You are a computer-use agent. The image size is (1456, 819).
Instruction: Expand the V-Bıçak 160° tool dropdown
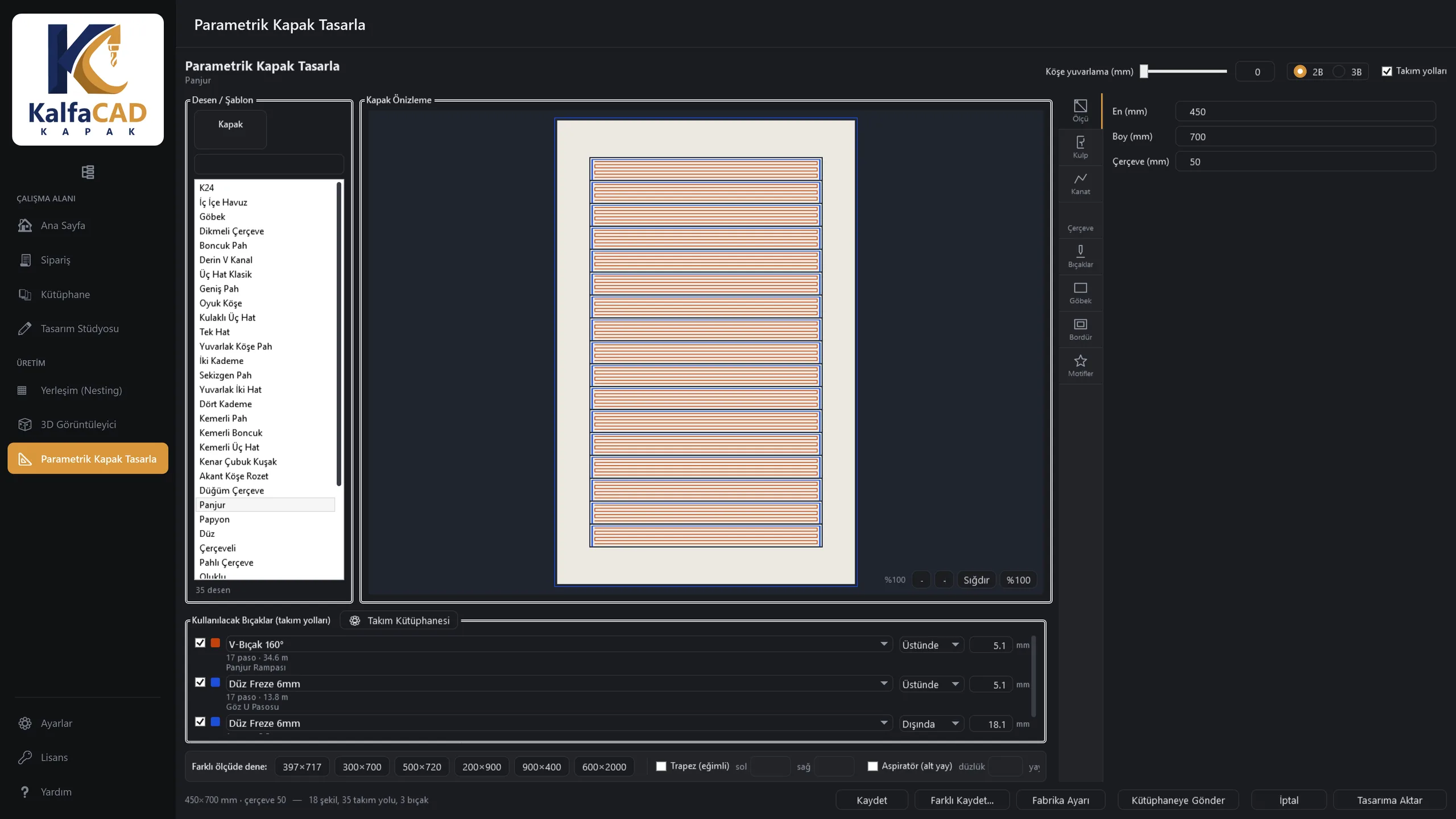(x=884, y=644)
